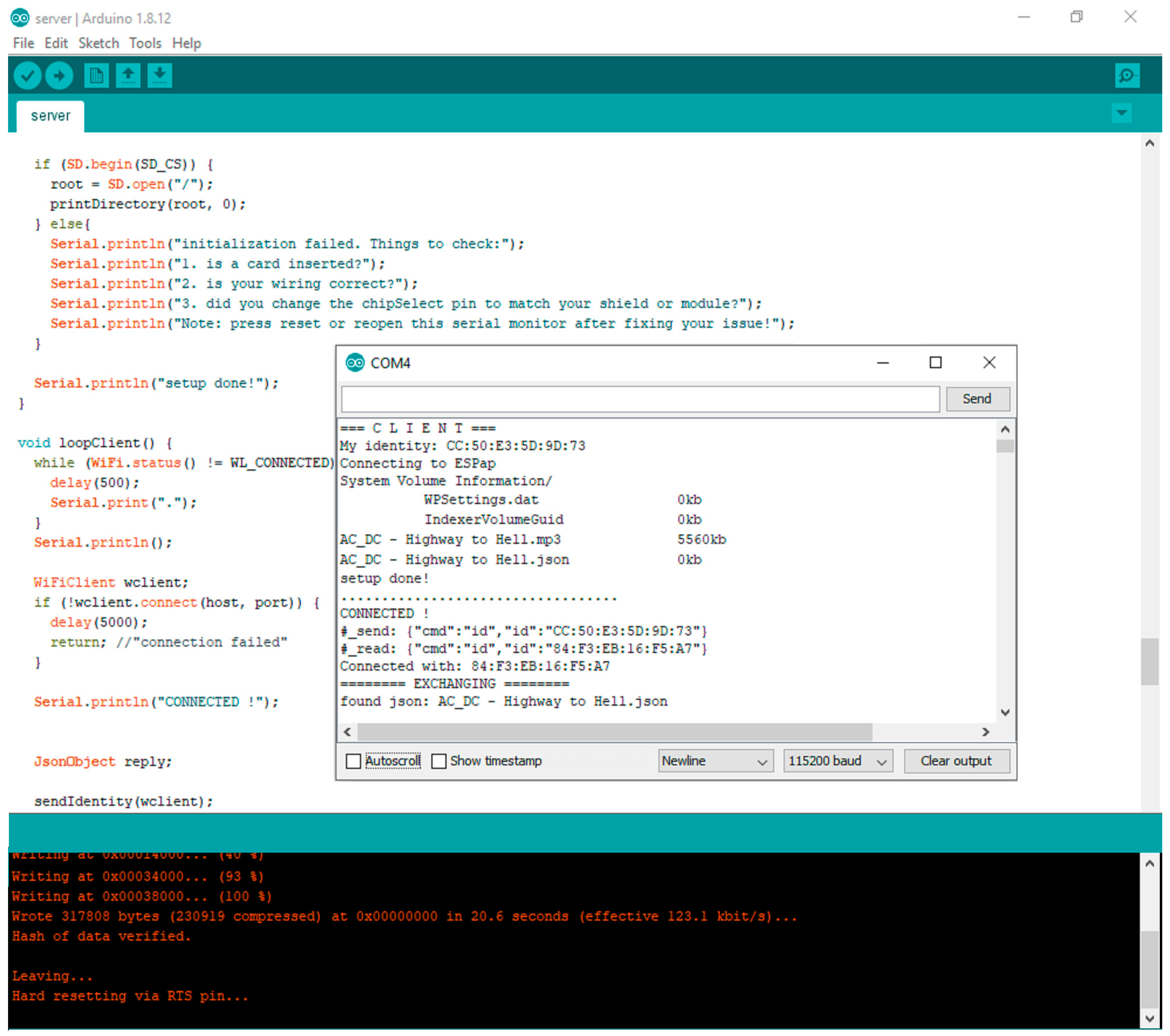1170x1036 pixels.
Task: Open the 115200 baud rate dropdown
Action: [837, 761]
